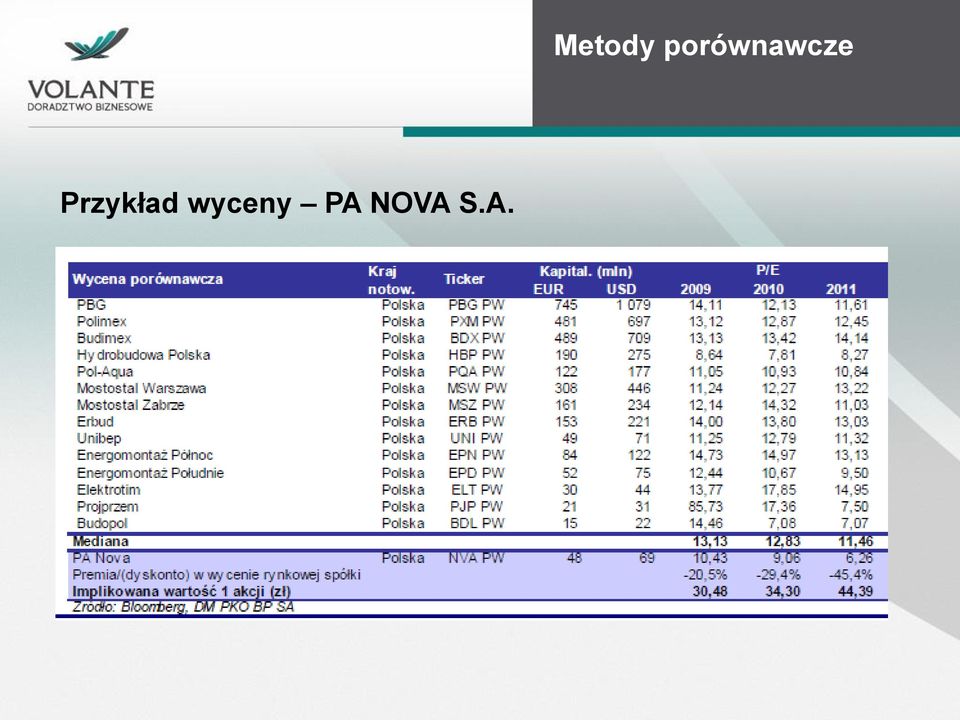Click the source note 'Źródło: Bloomberg, DM PKO BP SA'
The height and width of the screenshot is (720, 960).
pyautogui.click(x=183, y=607)
